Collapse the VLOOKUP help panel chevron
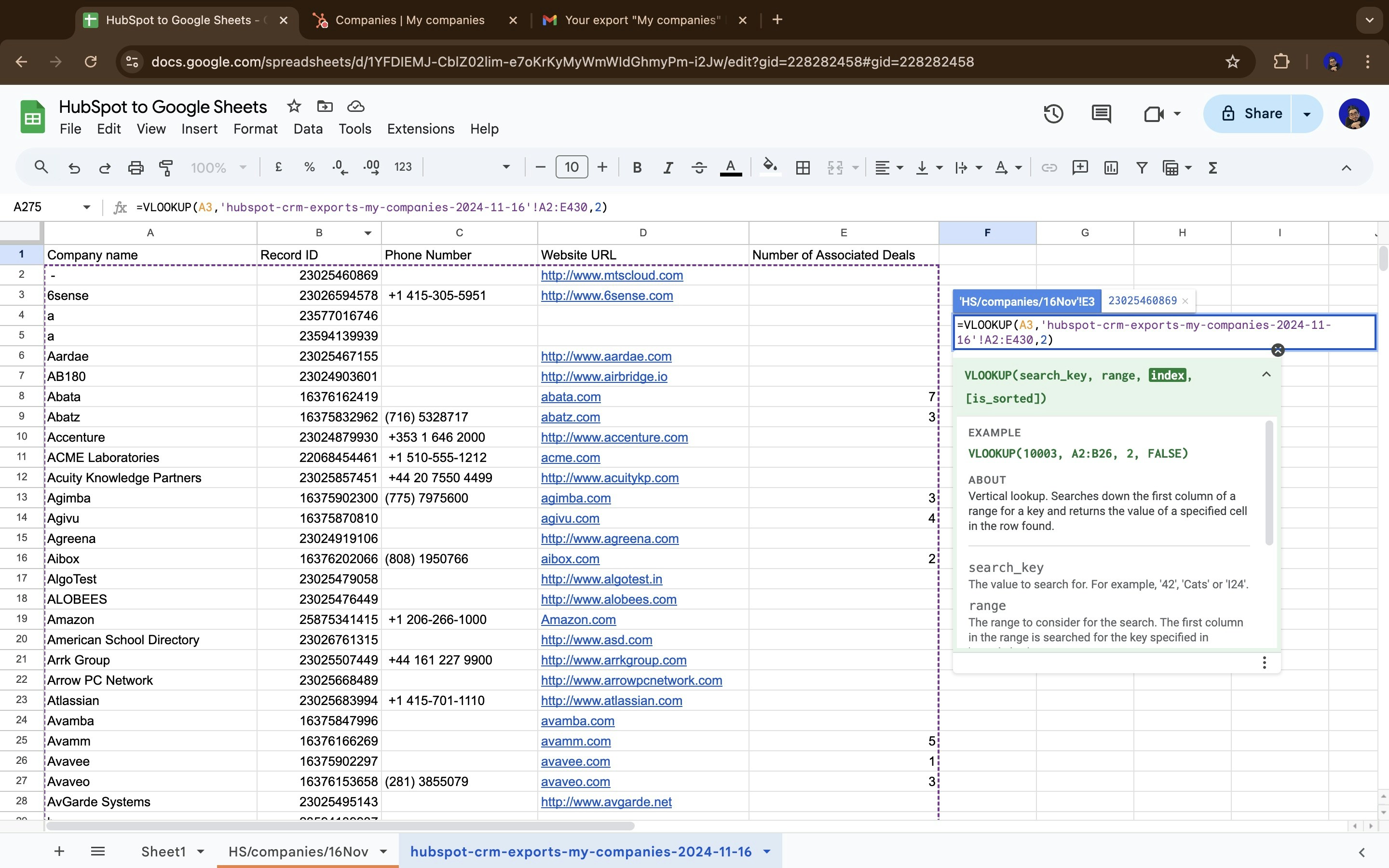 point(1266,375)
